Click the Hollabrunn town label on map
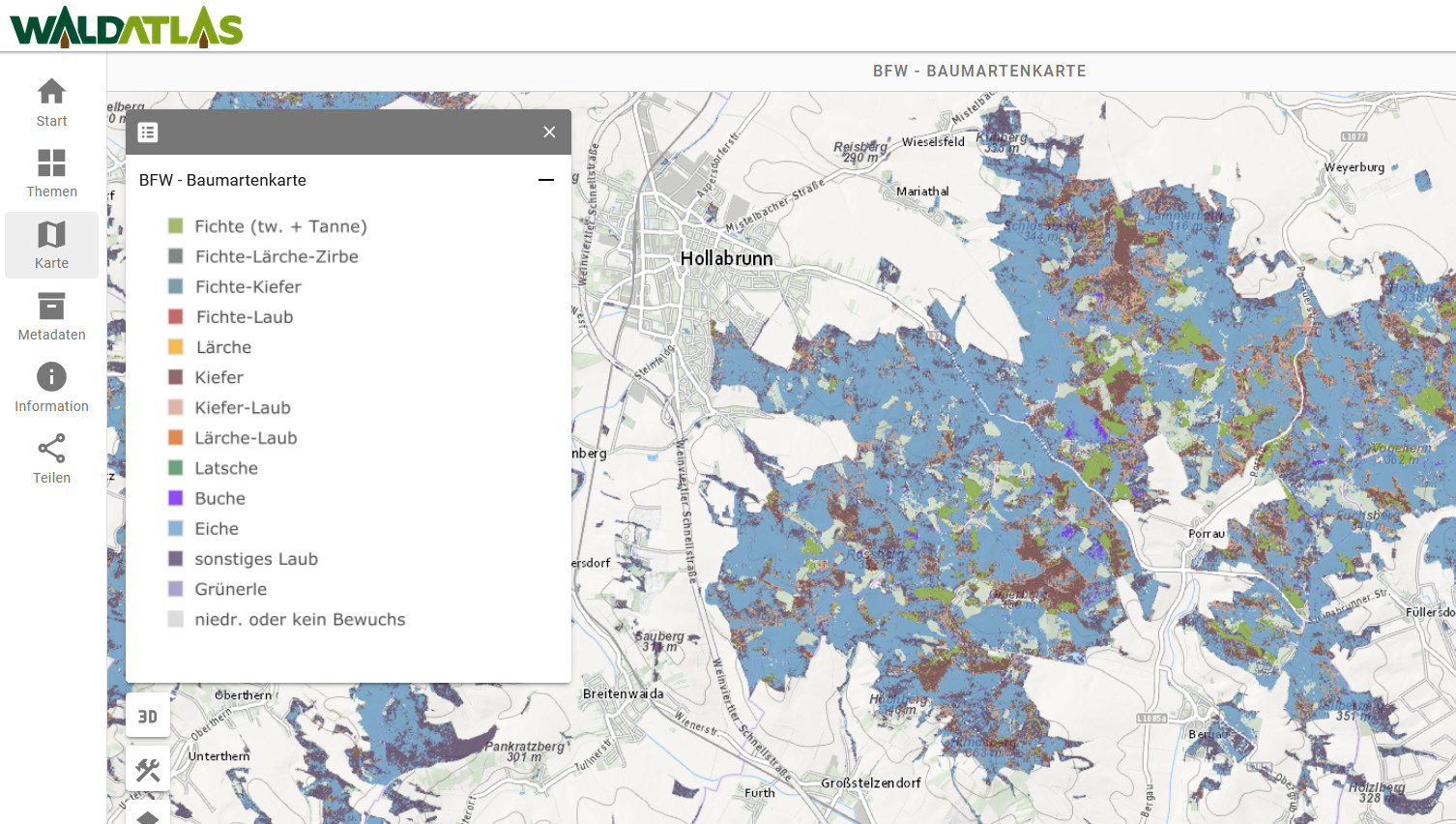Viewport: 1456px width, 824px height. click(726, 258)
